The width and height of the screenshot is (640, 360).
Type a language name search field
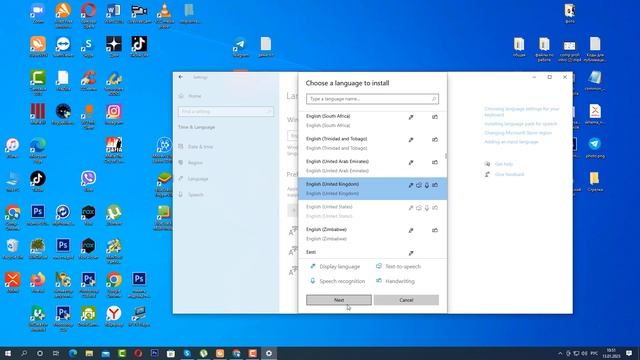[x=372, y=99]
